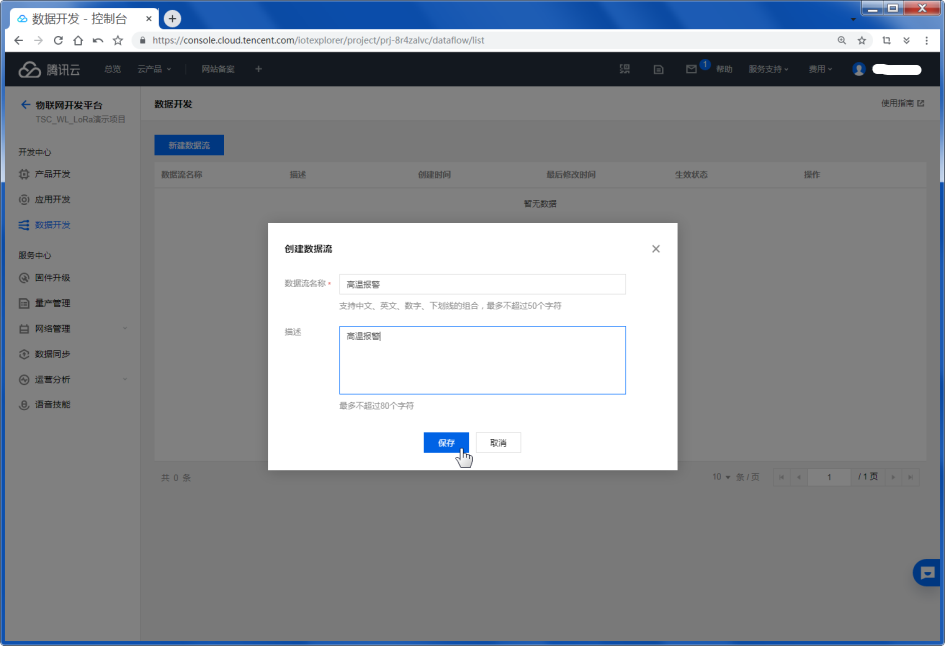Screen dimensions: 945x646
Task: Expand the double-chevron extensions icon
Action: pos(906,40)
